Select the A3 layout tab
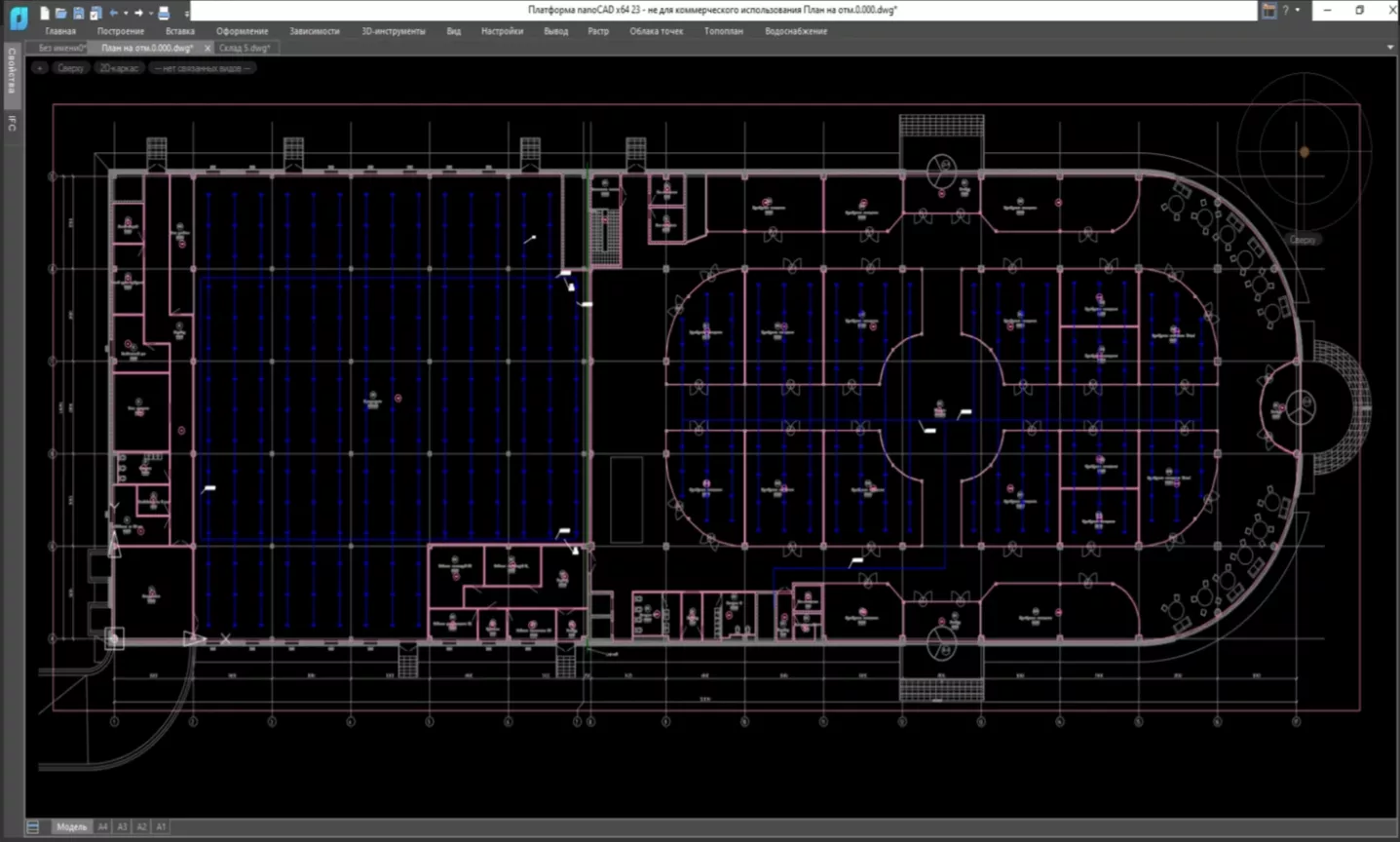The height and width of the screenshot is (842, 1400). (x=122, y=826)
